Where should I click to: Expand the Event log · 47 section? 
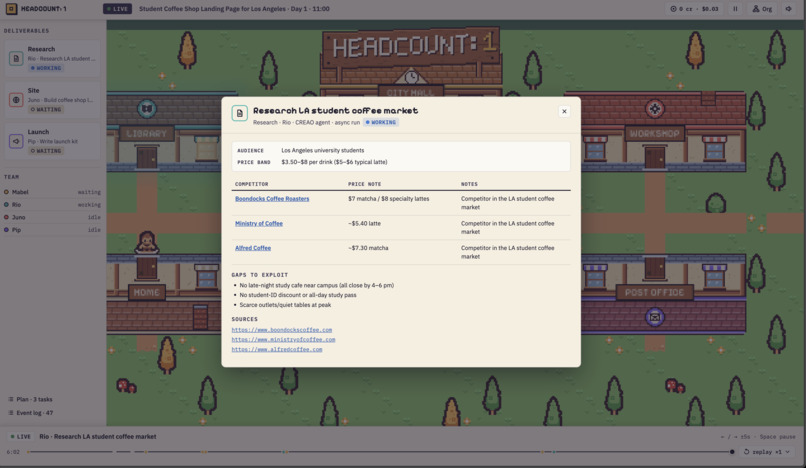coord(31,412)
